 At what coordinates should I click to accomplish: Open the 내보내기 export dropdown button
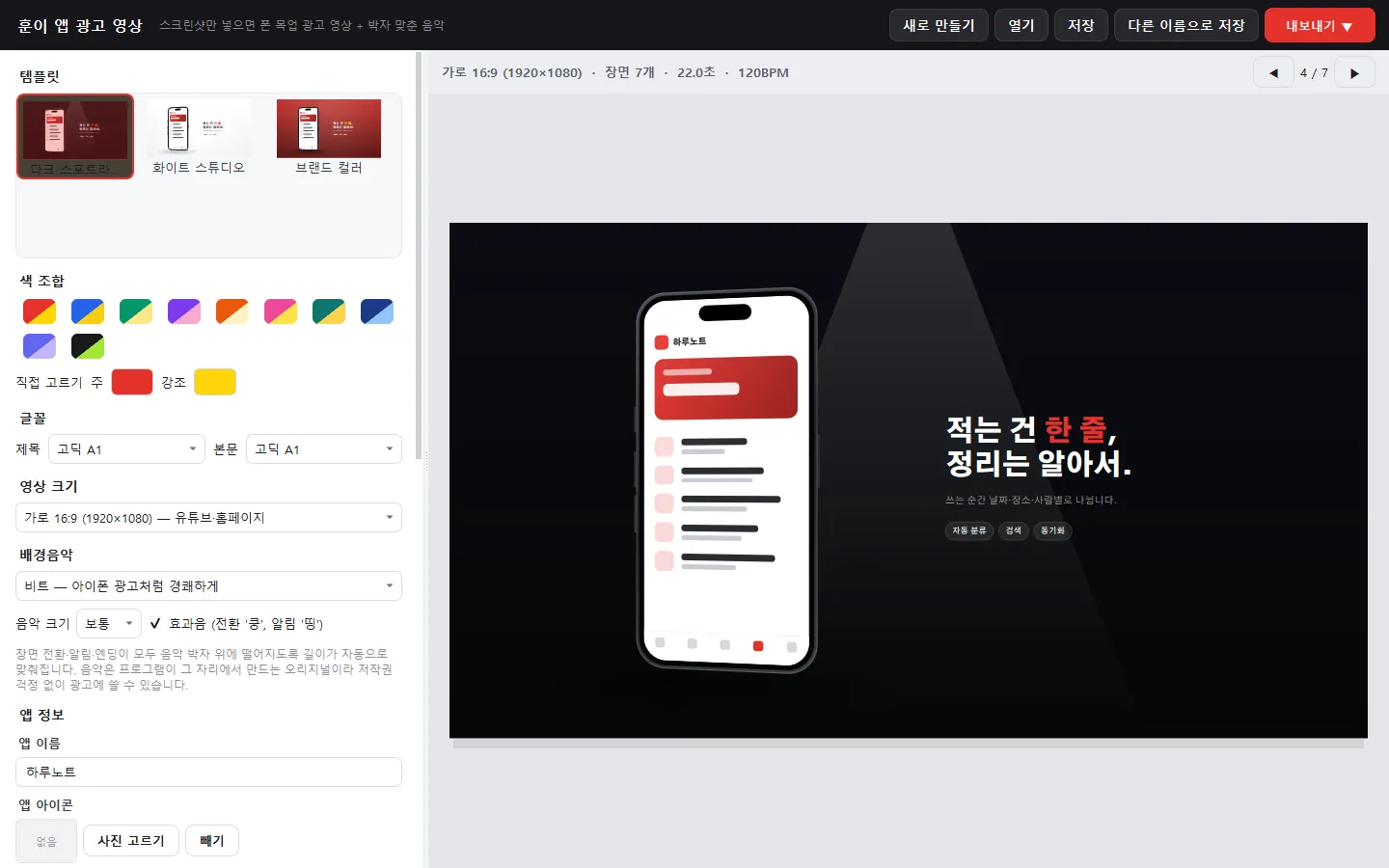point(1320,25)
